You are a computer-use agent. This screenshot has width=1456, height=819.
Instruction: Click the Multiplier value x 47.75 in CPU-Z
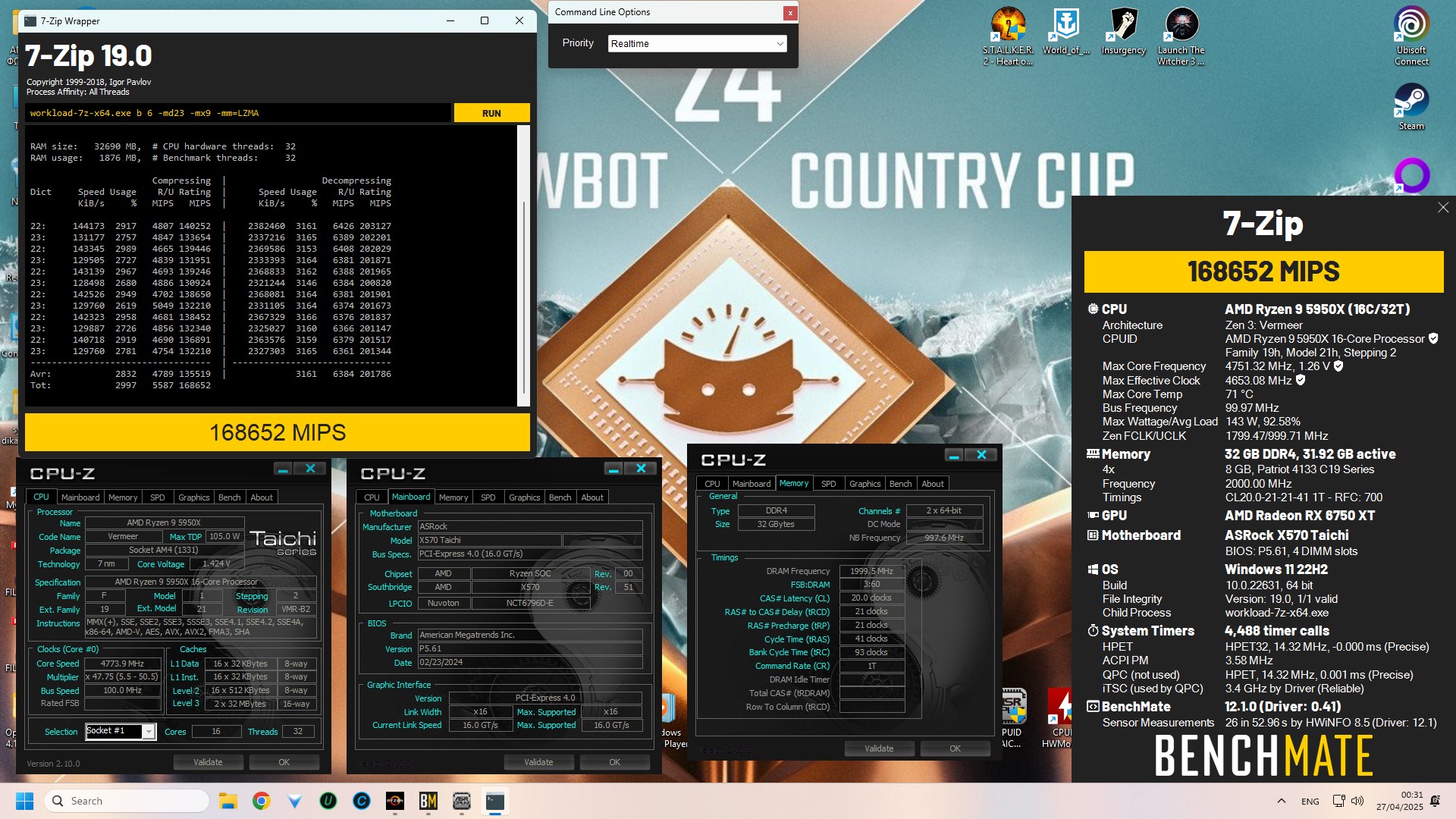(122, 677)
